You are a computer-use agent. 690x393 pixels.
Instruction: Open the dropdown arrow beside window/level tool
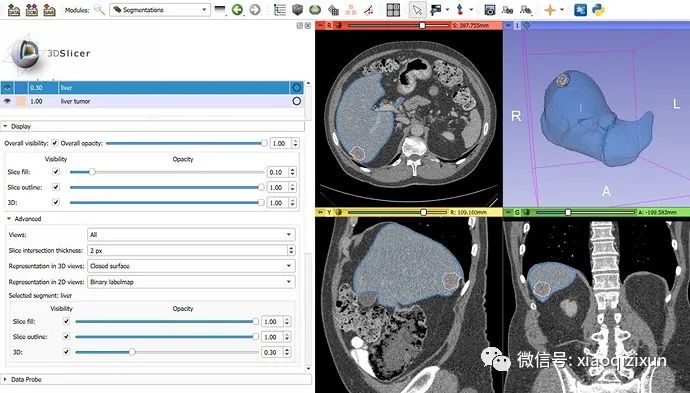447,10
